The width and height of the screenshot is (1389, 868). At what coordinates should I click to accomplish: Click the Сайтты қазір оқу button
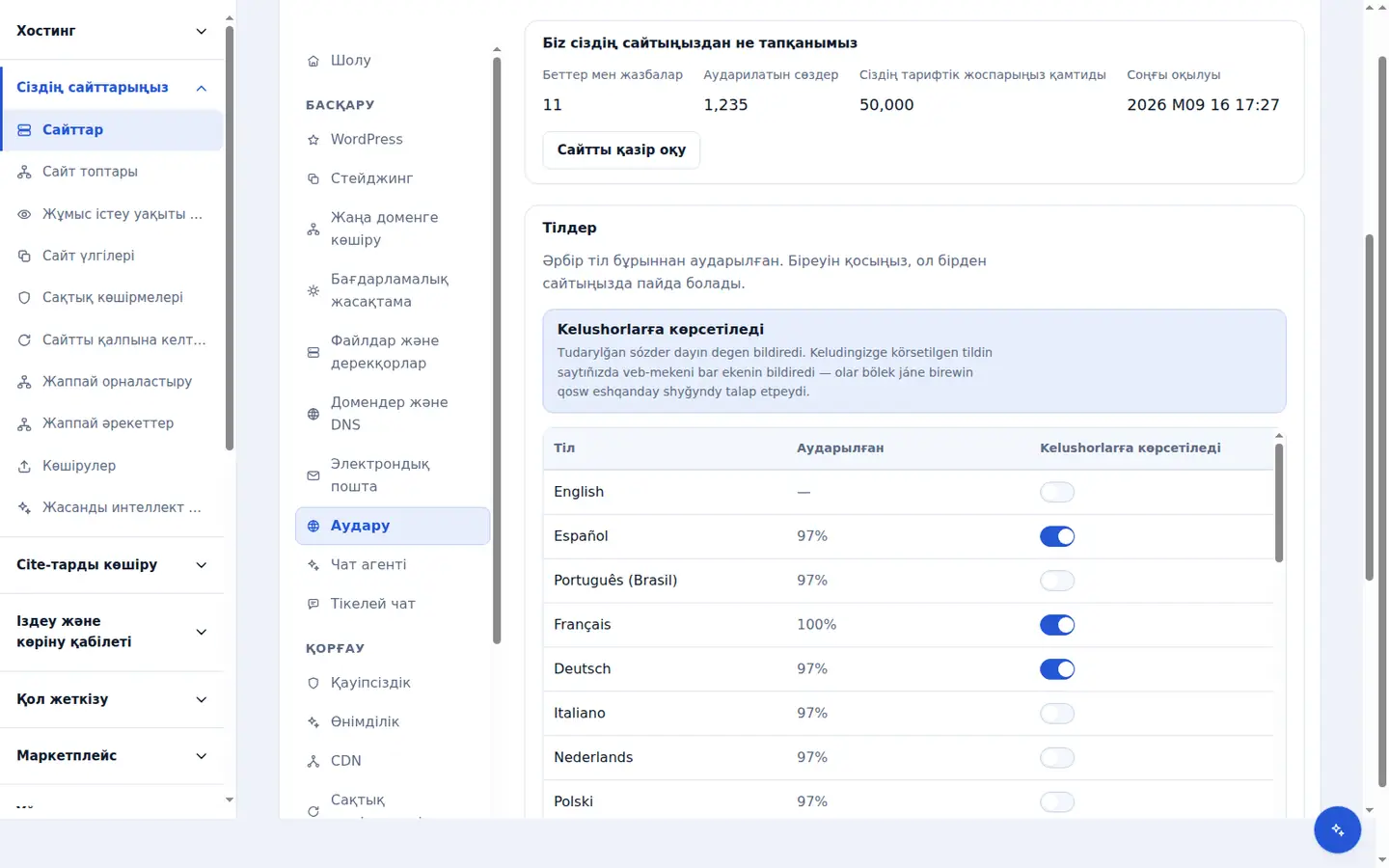tap(621, 150)
